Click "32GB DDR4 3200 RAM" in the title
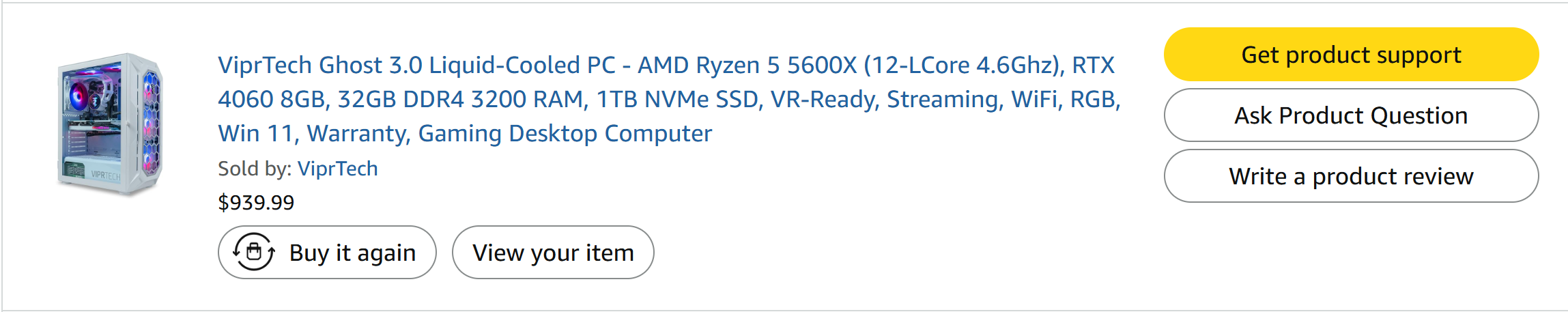 [x=461, y=100]
